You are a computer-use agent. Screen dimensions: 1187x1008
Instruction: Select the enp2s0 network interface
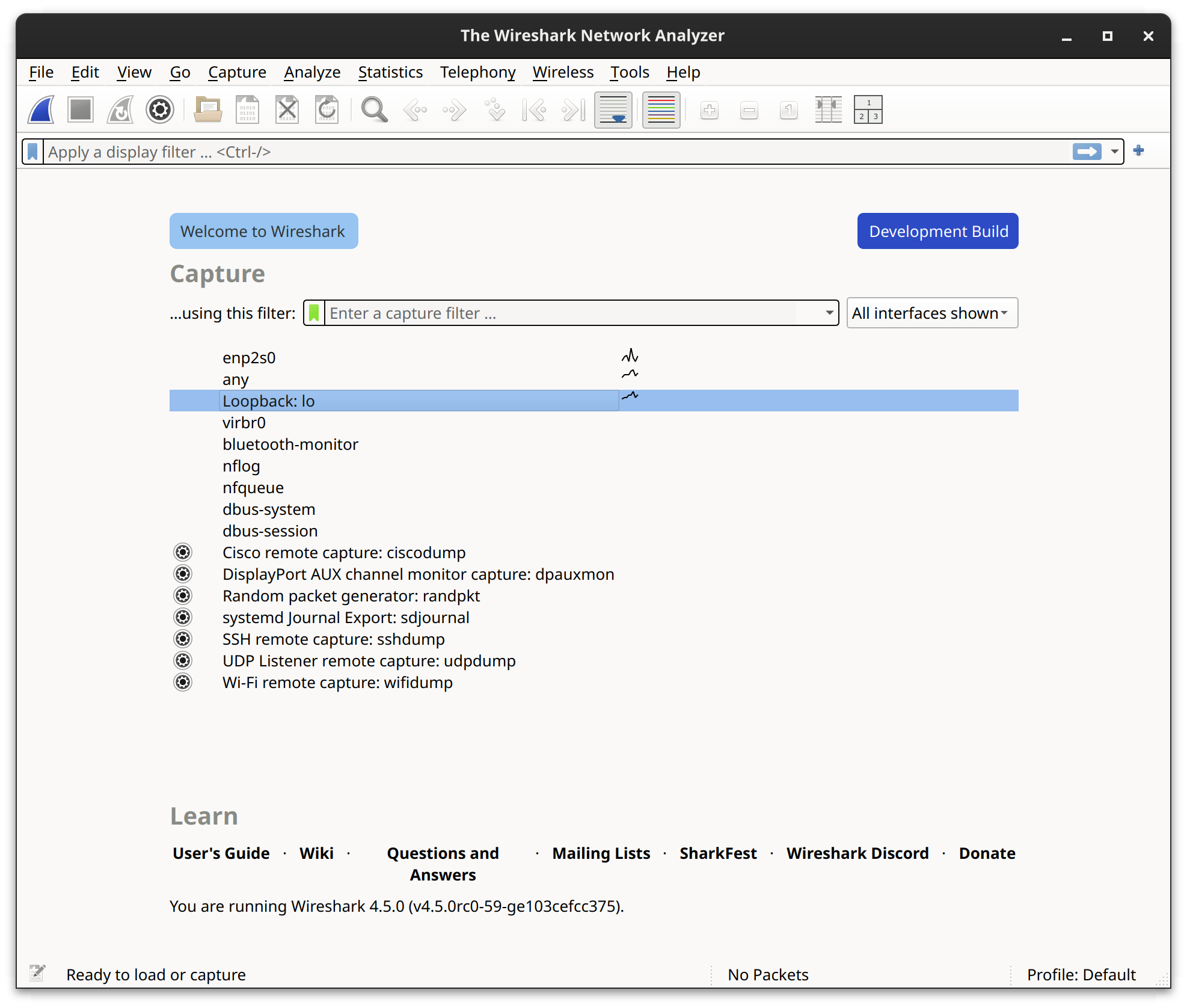[249, 357]
